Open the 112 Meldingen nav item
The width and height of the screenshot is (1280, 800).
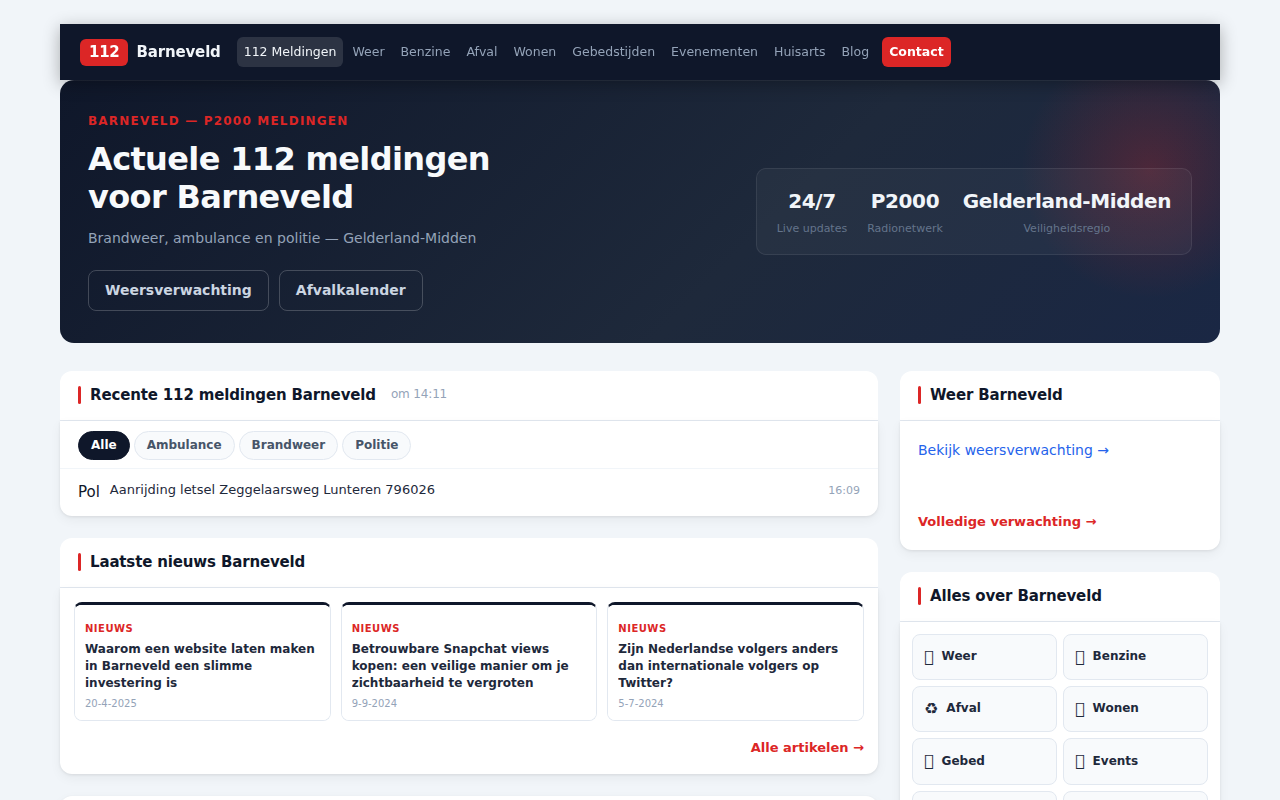pyautogui.click(x=290, y=52)
